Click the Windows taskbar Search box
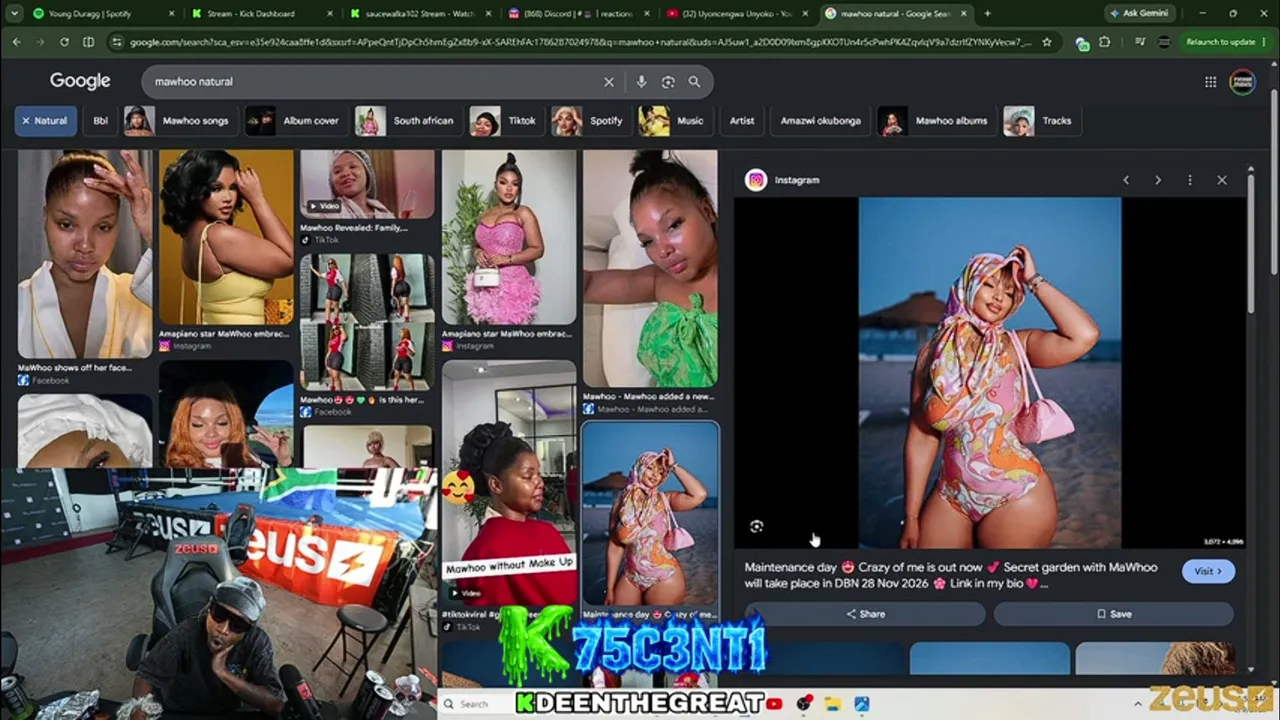Viewport: 1280px width, 720px height. [476, 704]
